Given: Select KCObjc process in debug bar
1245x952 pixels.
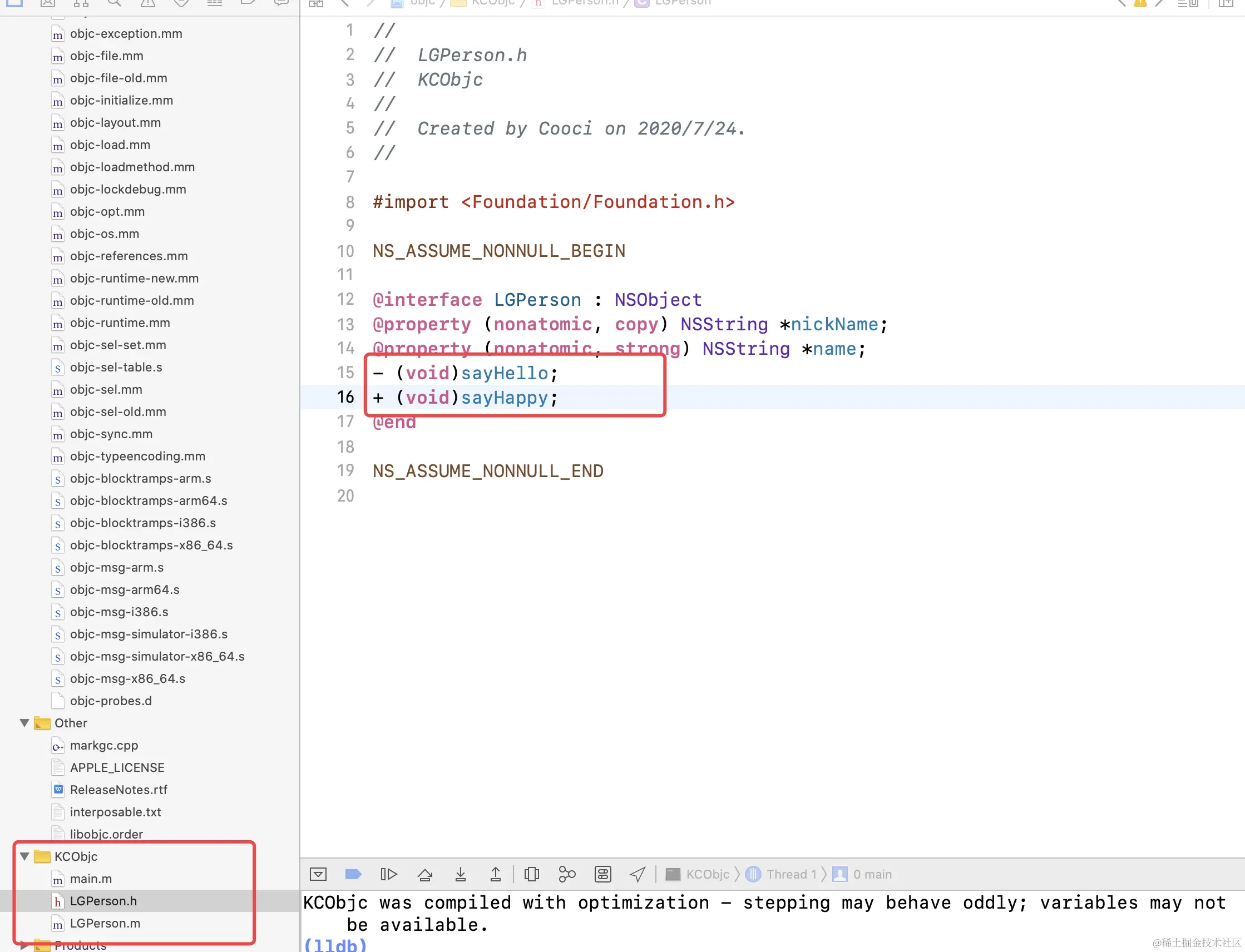Looking at the screenshot, I should click(x=707, y=874).
